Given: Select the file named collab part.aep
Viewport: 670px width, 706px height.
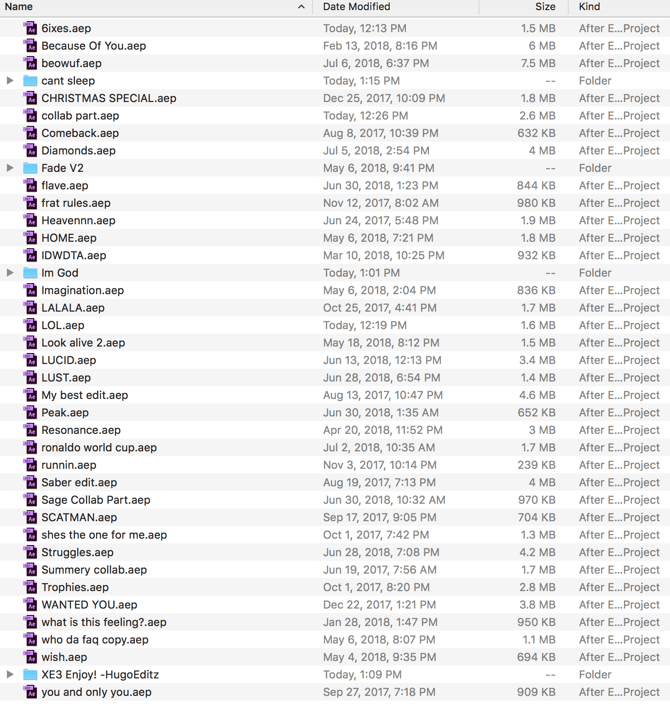Looking at the screenshot, I should click(80, 116).
